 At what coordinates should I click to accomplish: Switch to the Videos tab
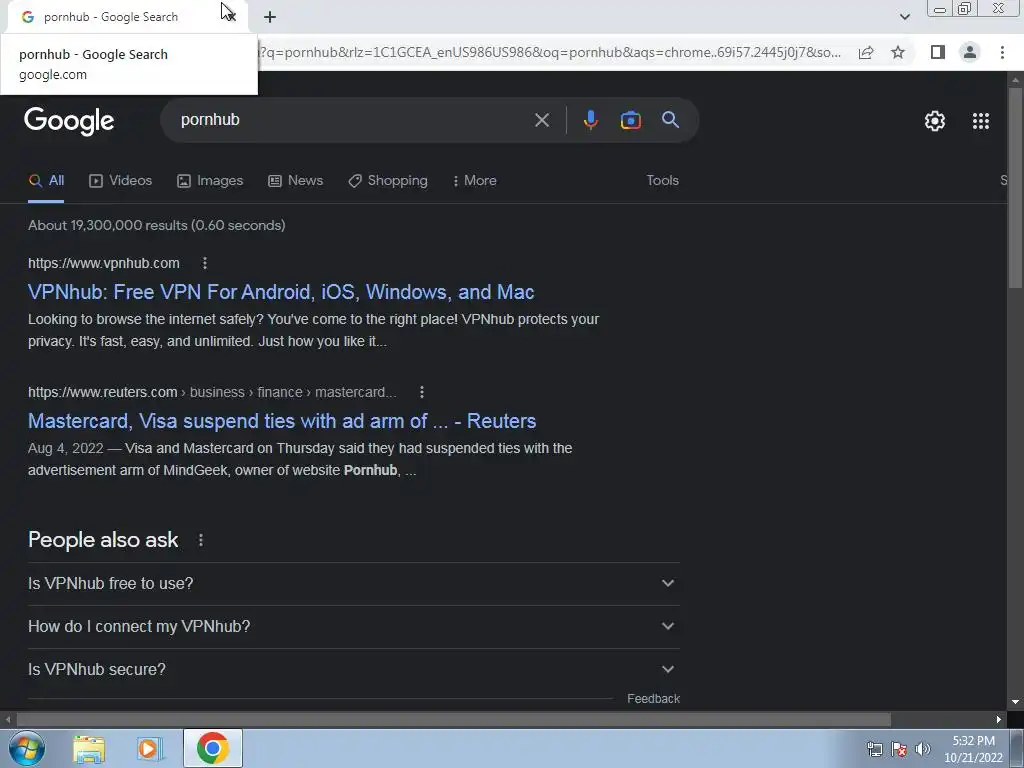(x=121, y=181)
